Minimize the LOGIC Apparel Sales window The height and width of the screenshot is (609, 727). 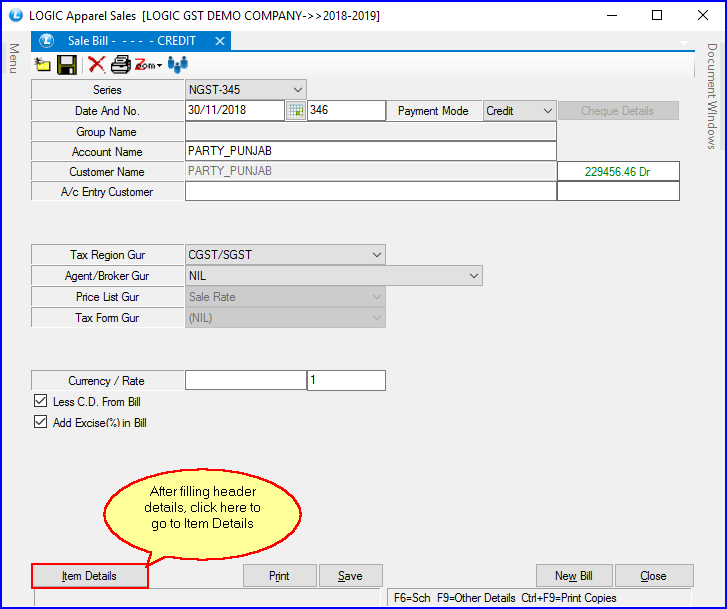612,15
